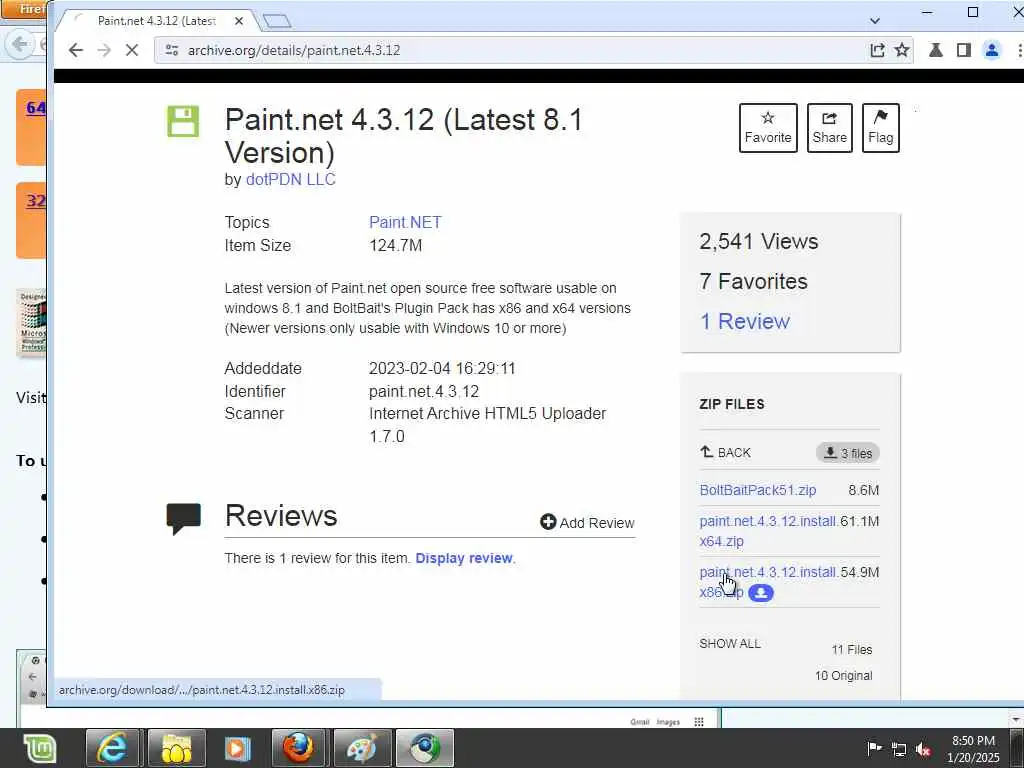Click Firefox window's back arrow behind Chrome

[x=20, y=44]
